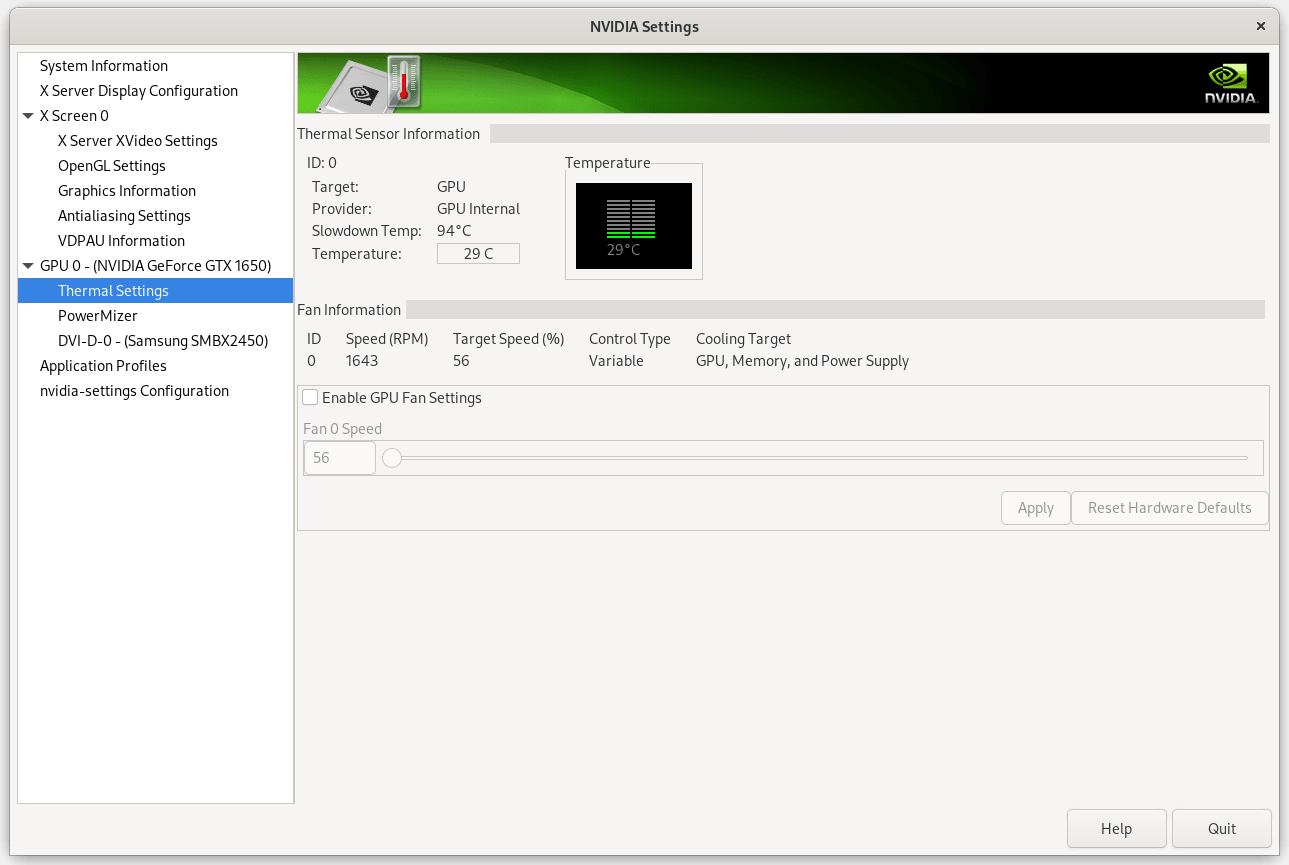Select DVI-D-0 Samsung SMBX2450 display entry
The width and height of the screenshot is (1289, 865).
tap(164, 340)
